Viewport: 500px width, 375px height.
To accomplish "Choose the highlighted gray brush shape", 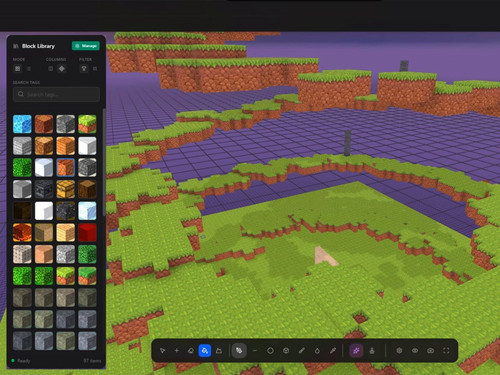I will pyautogui.click(x=239, y=351).
